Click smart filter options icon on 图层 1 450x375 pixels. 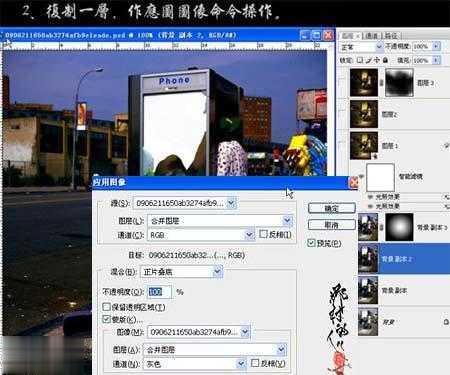click(446, 146)
